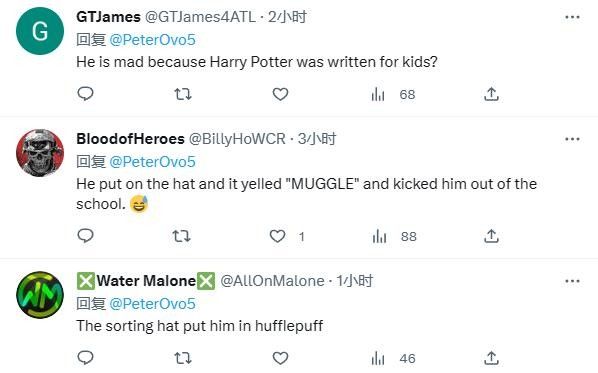
Task: Retweet GTJames's tweet about kids
Action: [x=183, y=94]
